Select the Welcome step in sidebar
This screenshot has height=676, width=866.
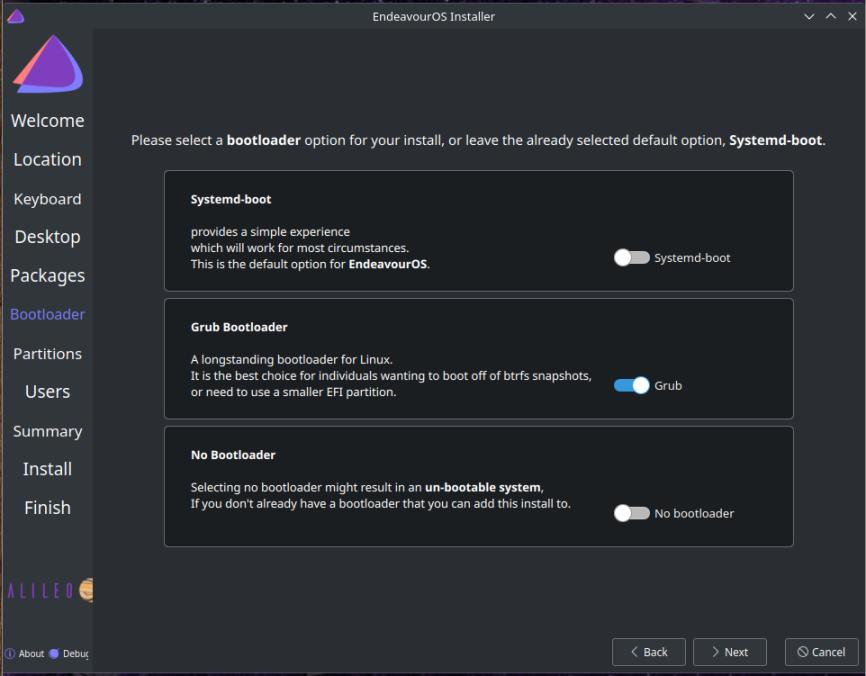[x=47, y=120]
